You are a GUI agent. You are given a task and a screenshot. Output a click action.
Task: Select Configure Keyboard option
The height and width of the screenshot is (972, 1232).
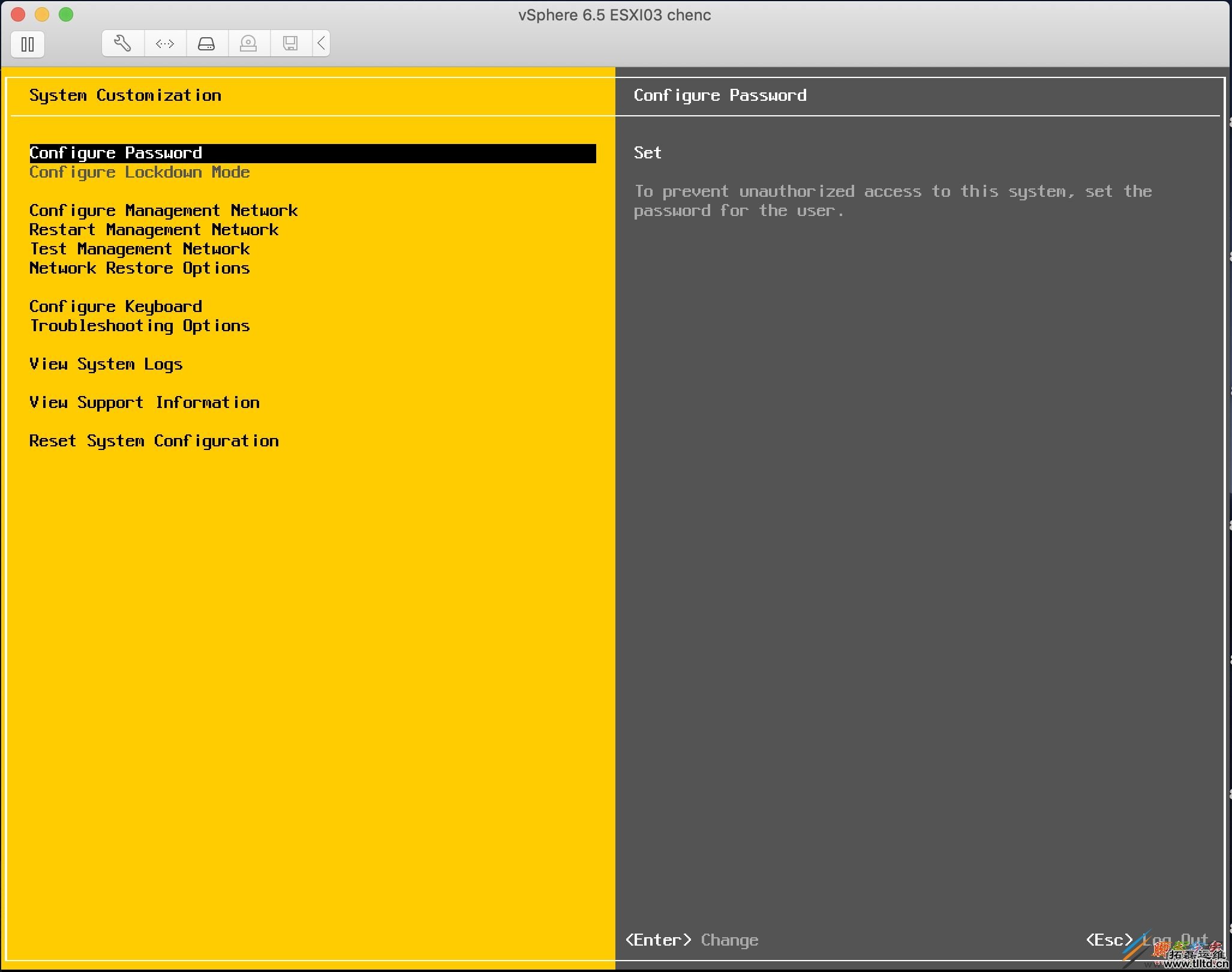pyautogui.click(x=115, y=307)
